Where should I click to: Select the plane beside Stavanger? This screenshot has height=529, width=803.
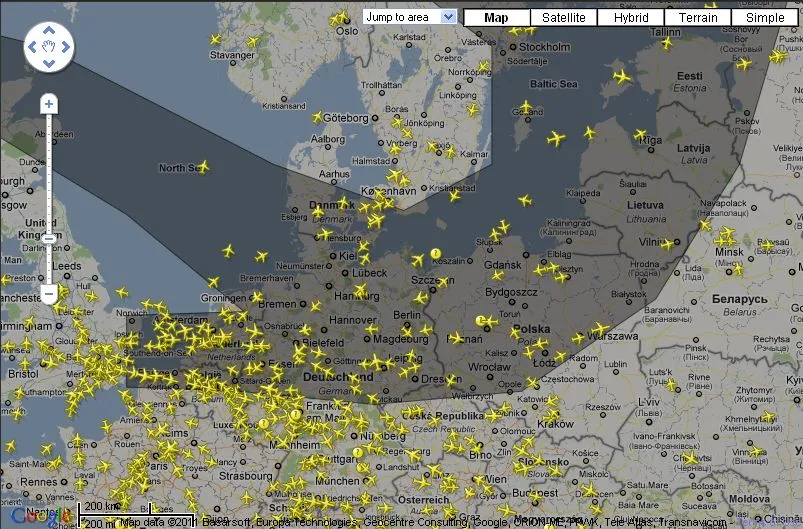point(252,42)
